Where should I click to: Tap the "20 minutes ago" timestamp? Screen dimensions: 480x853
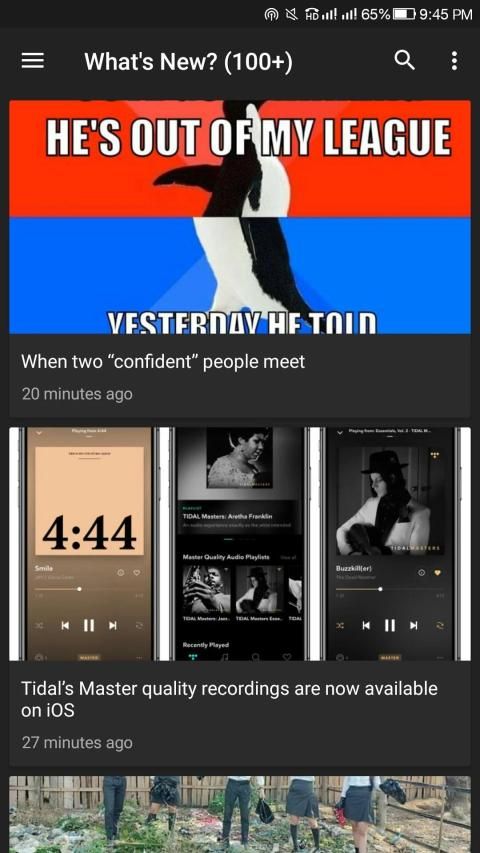(77, 394)
